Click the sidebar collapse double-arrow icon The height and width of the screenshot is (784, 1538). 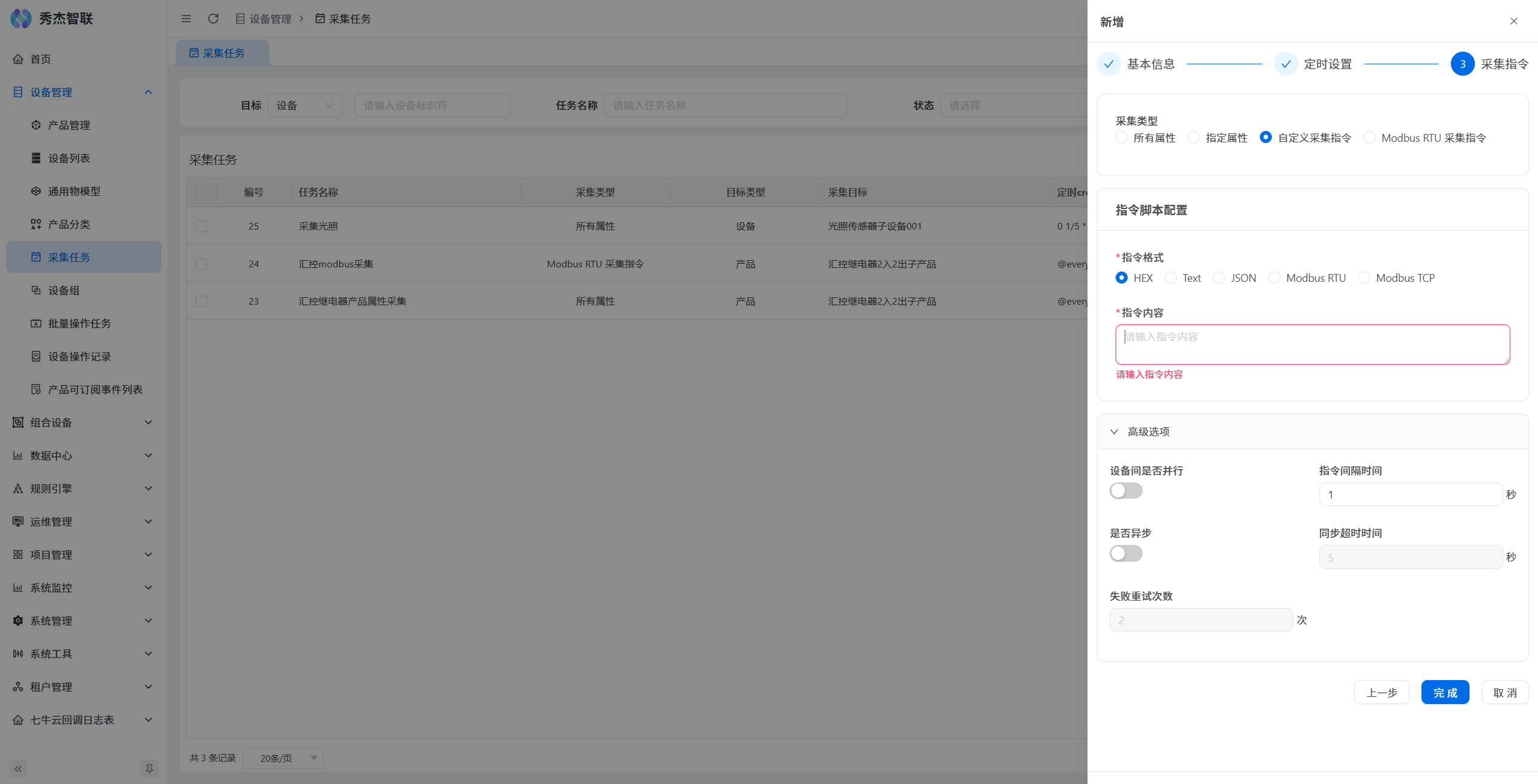click(x=18, y=768)
